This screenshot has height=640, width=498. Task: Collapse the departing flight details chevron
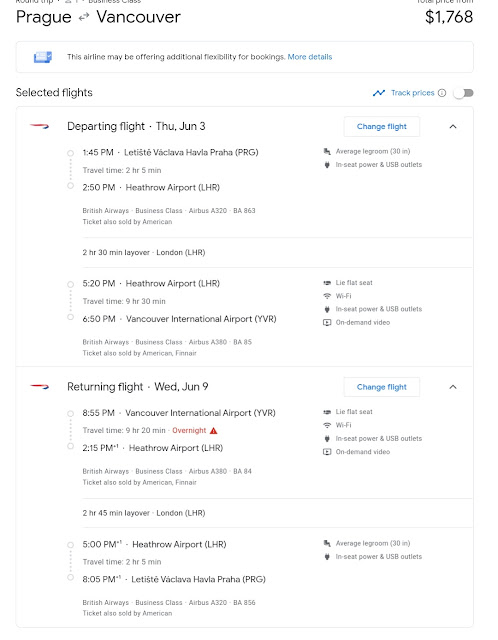453,127
